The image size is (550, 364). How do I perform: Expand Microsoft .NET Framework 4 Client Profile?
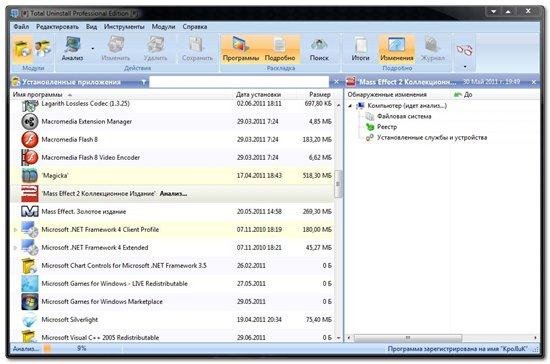15,230
